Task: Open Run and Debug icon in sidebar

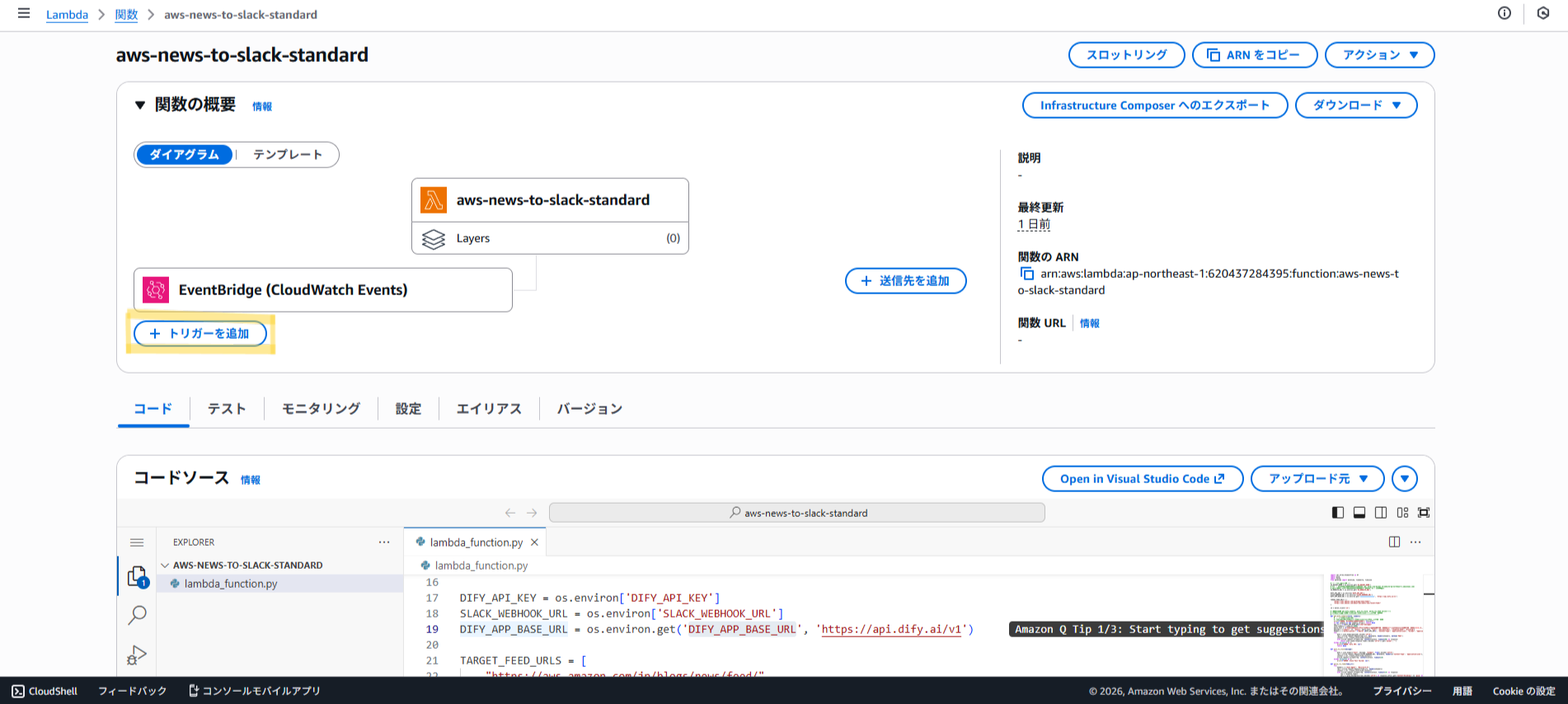Action: pyautogui.click(x=137, y=655)
